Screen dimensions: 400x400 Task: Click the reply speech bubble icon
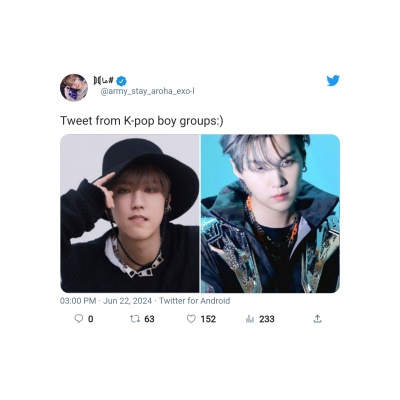pyautogui.click(x=78, y=319)
